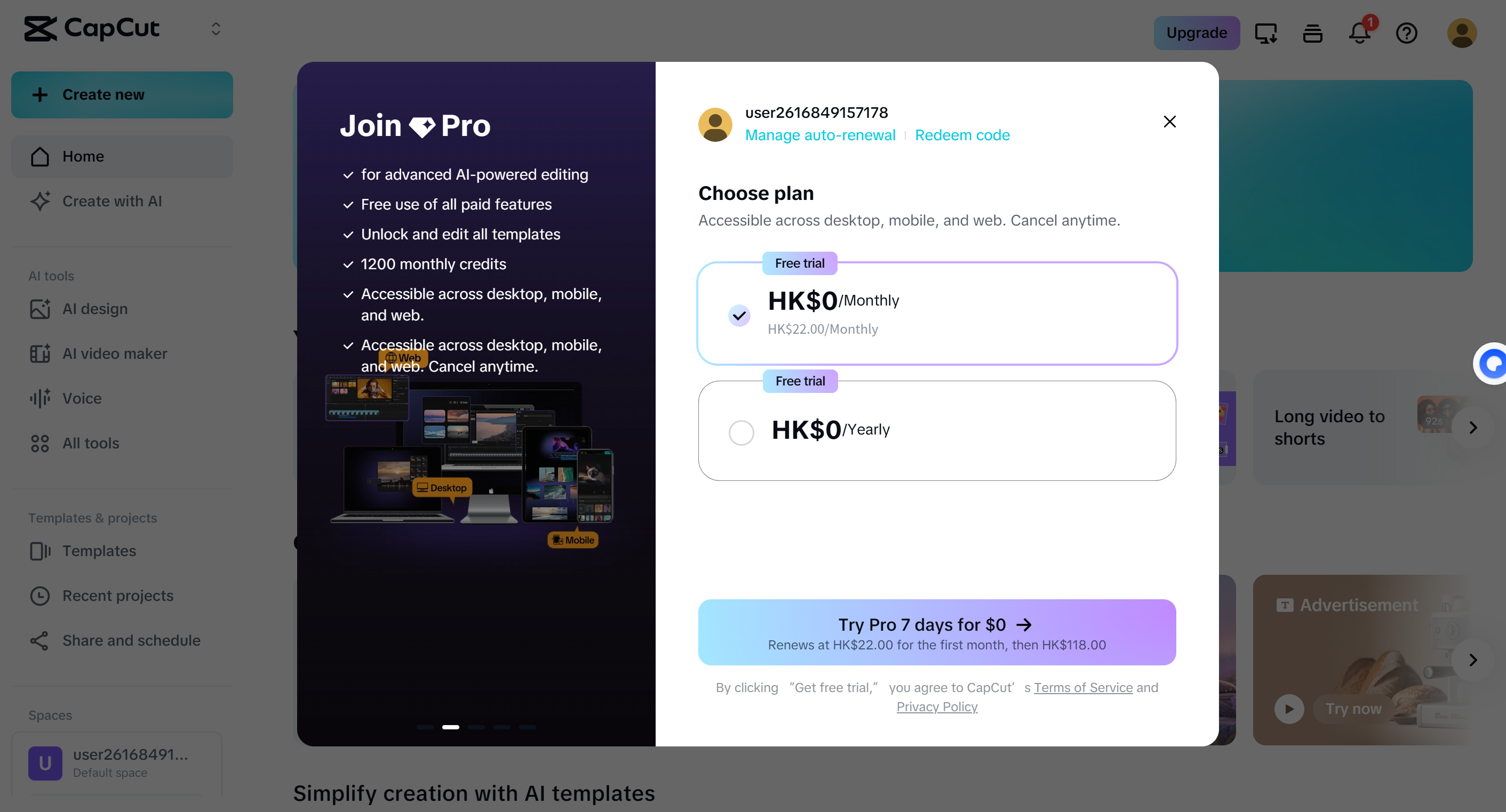Image resolution: width=1506 pixels, height=812 pixels.
Task: Click the arrow next to Long video to shorts
Action: pyautogui.click(x=1473, y=428)
